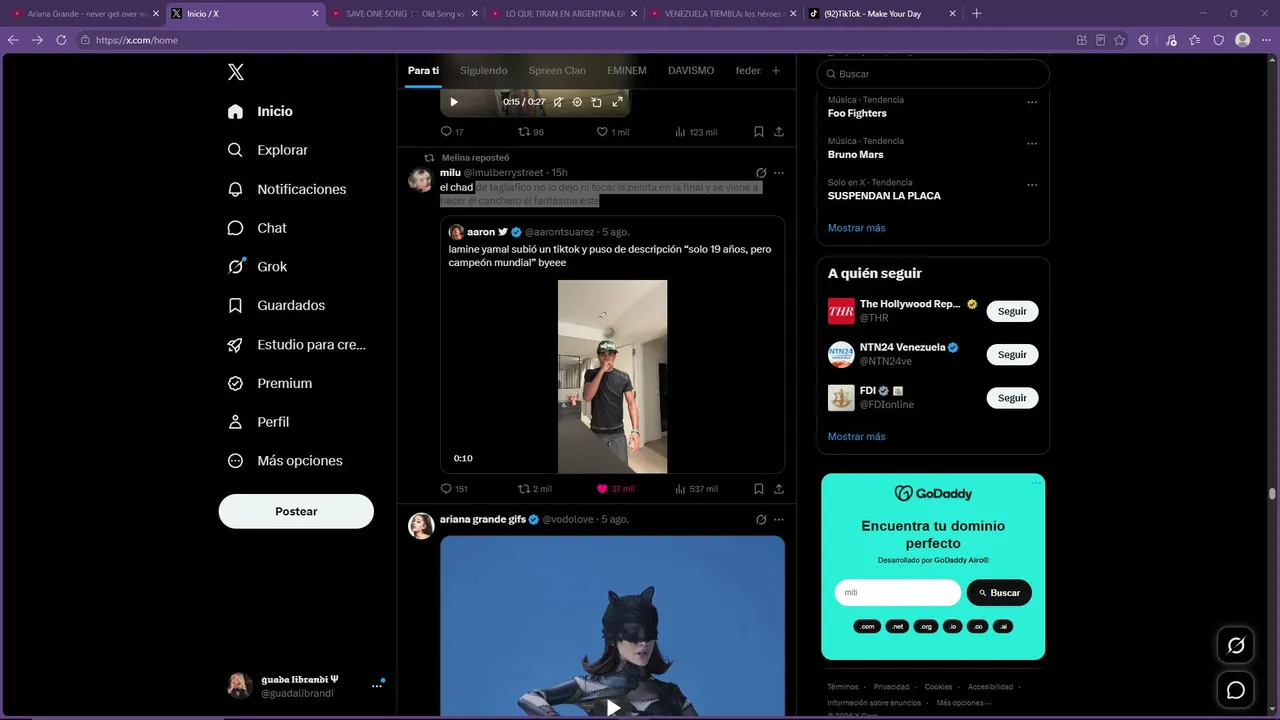Open the browser profile avatar
The image size is (1280, 720).
(1243, 40)
